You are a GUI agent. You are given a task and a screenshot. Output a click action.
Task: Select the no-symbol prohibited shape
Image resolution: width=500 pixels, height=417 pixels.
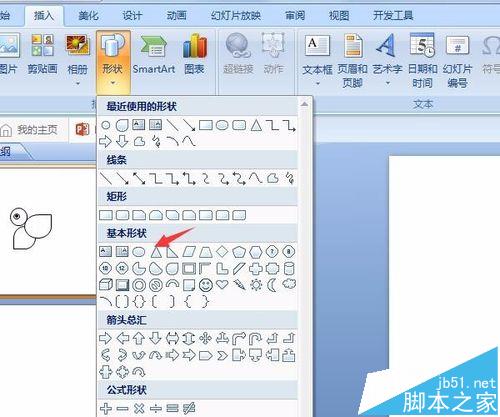(156, 285)
